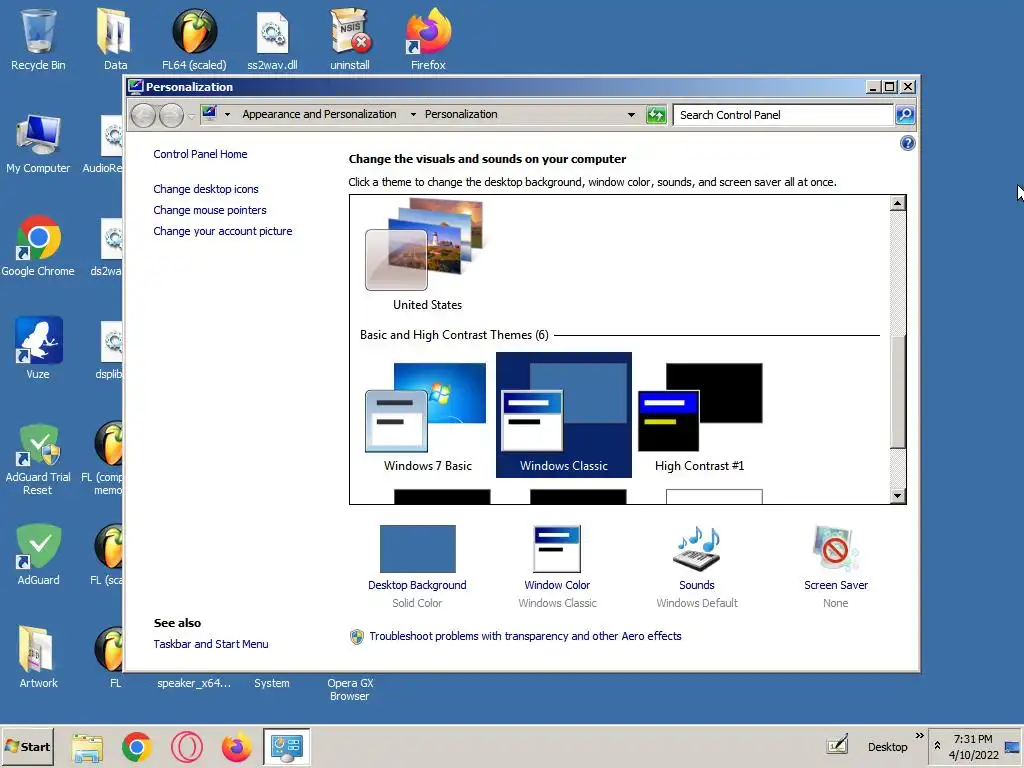Click the theme list scroll down arrow
This screenshot has width=1024, height=768.
coord(897,496)
